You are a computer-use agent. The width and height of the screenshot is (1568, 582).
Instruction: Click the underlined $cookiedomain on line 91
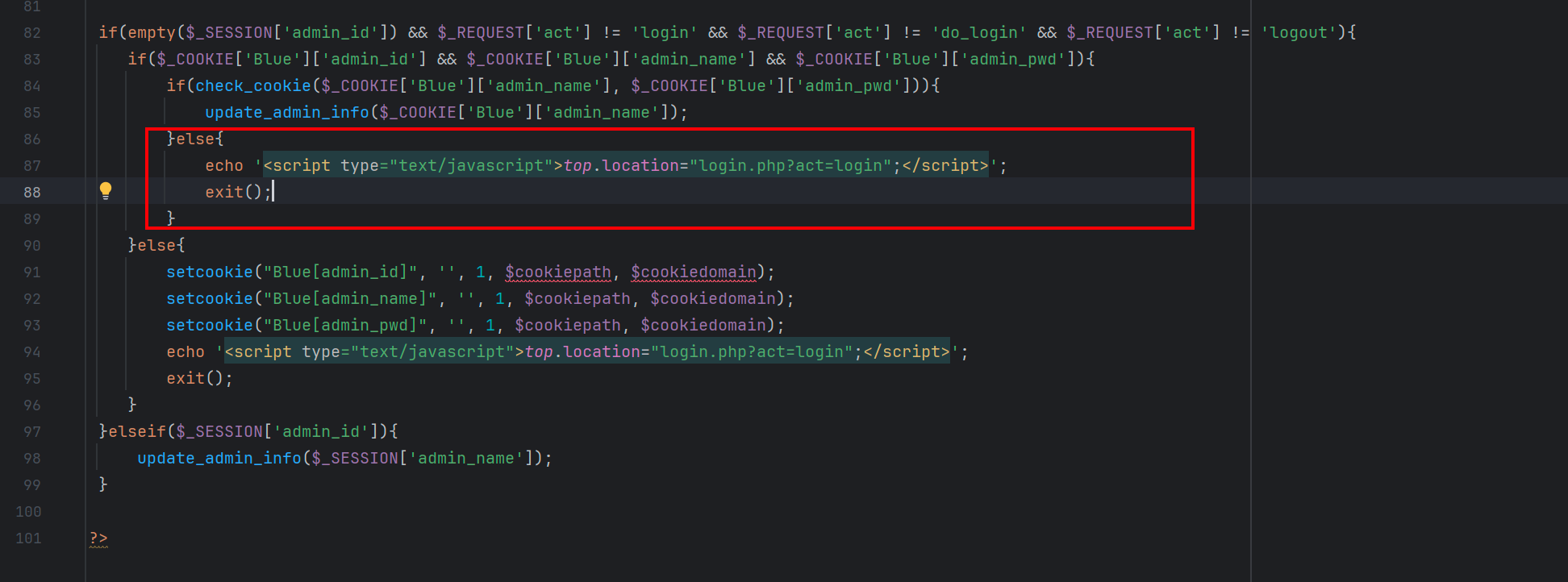coord(694,272)
